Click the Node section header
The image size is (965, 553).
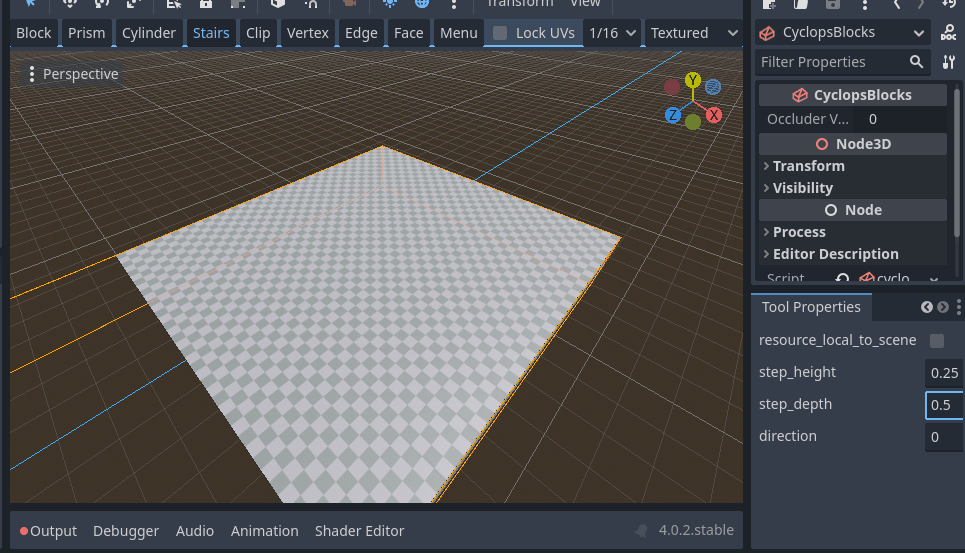(852, 210)
